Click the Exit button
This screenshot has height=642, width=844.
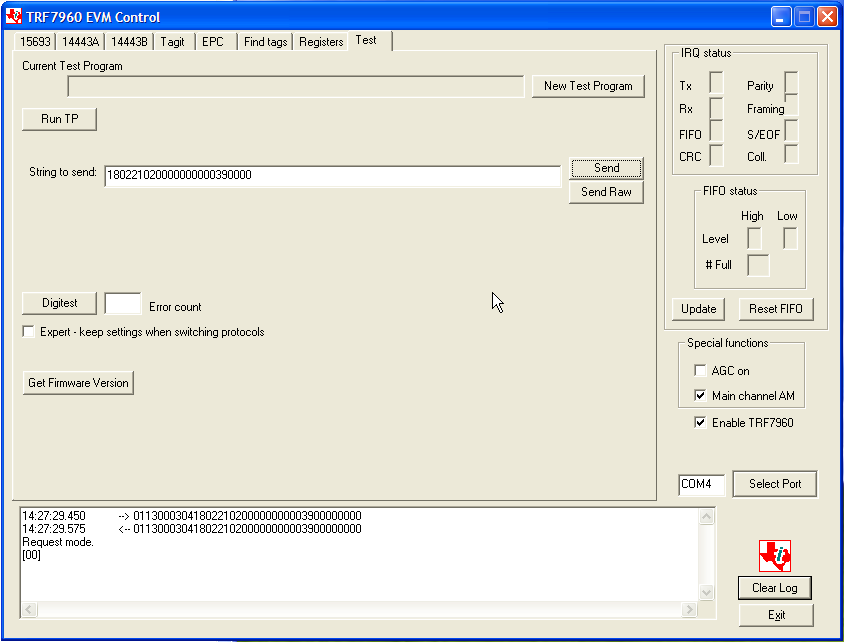coord(776,615)
